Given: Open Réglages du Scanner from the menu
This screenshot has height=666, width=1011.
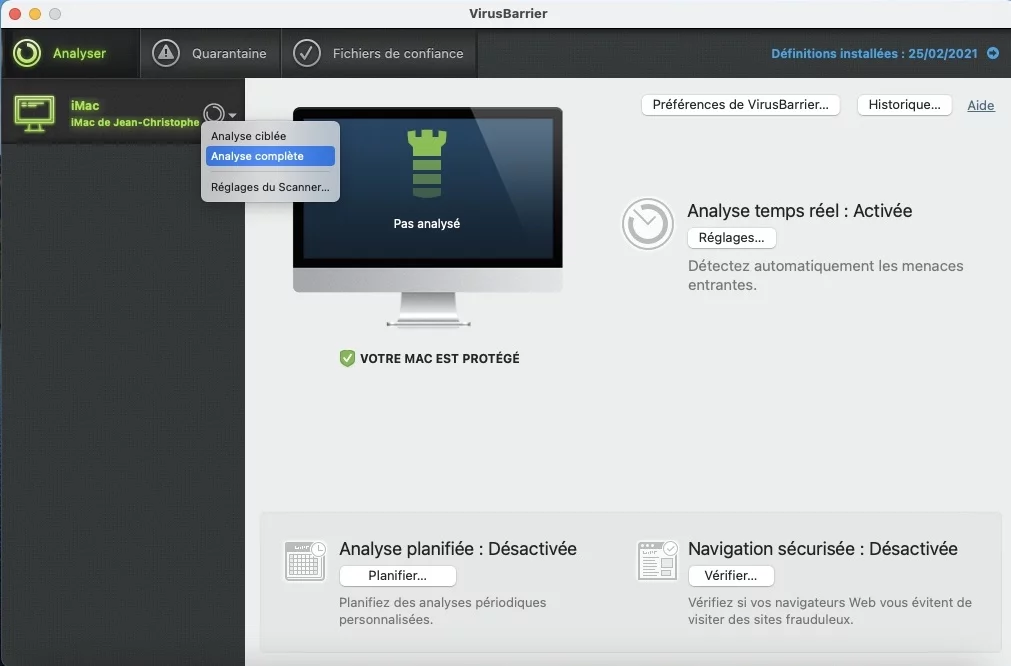Looking at the screenshot, I should pos(270,187).
